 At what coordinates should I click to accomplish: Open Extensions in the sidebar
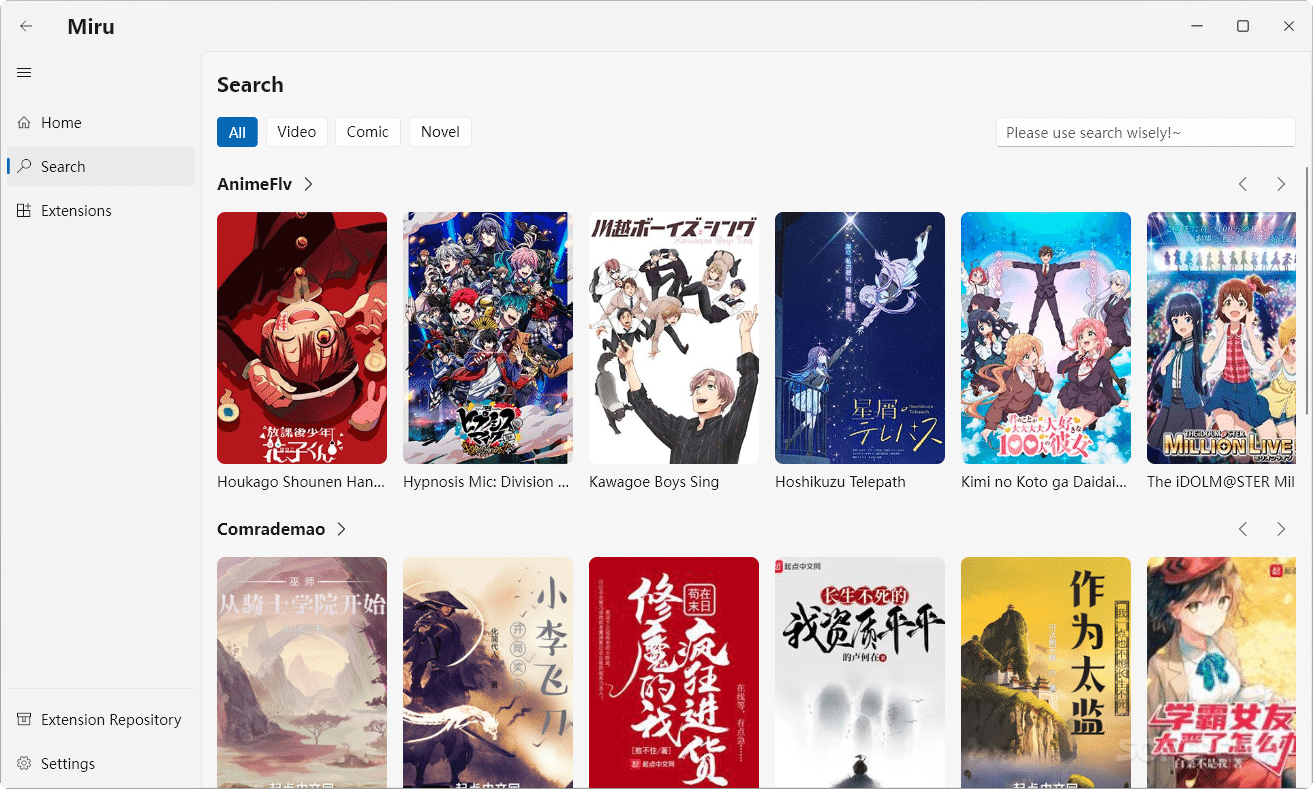[101, 211]
